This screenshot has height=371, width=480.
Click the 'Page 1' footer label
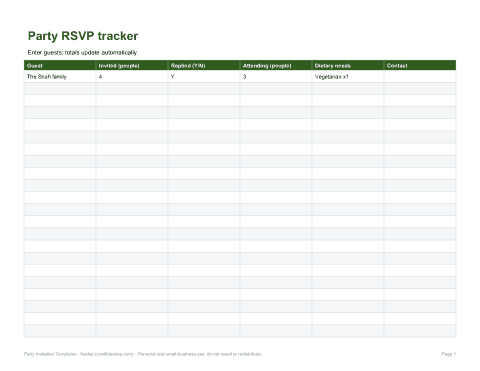[x=449, y=354]
